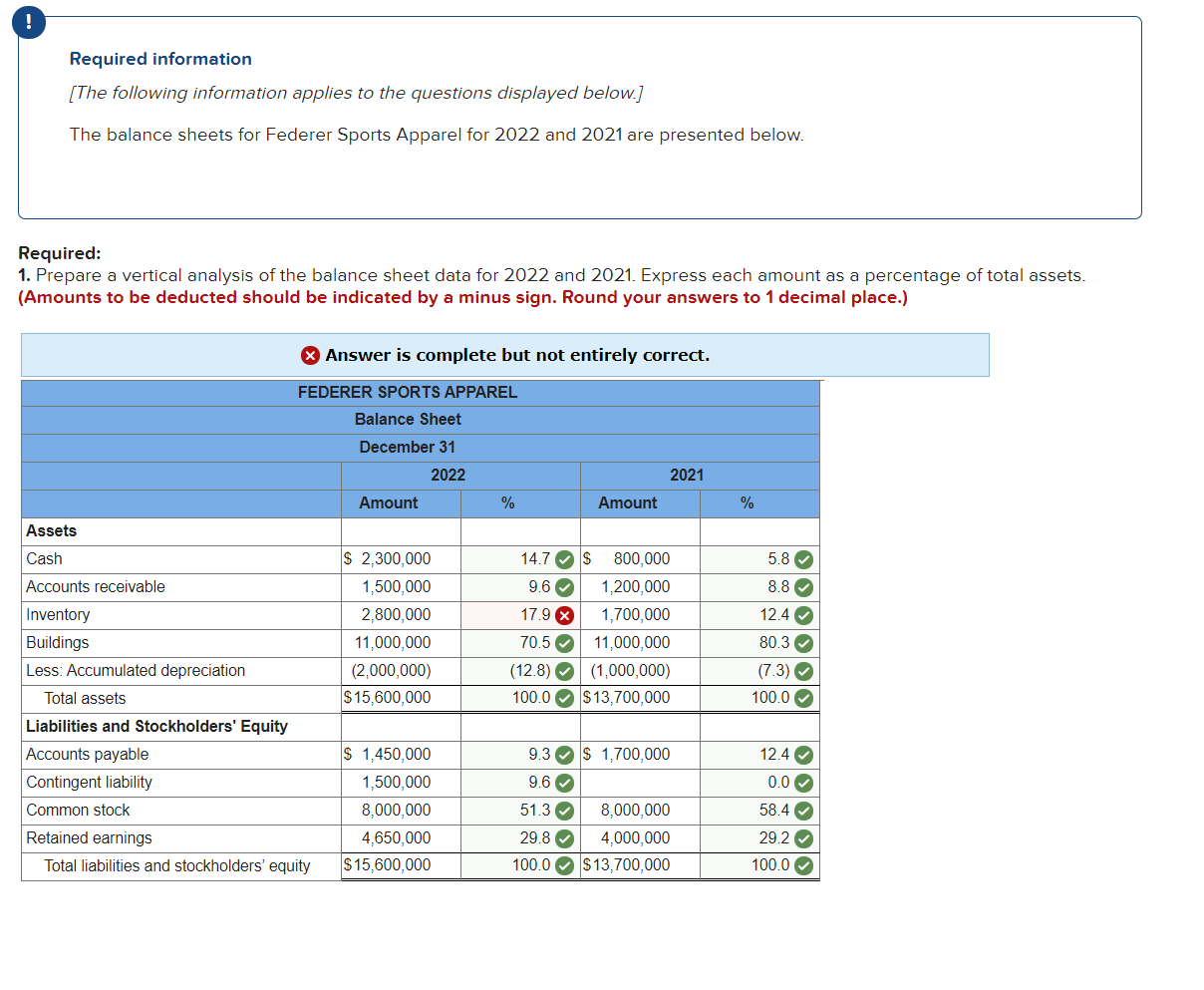Image resolution: width=1204 pixels, height=990 pixels.
Task: Click the 'Required information' heading
Action: tap(160, 59)
